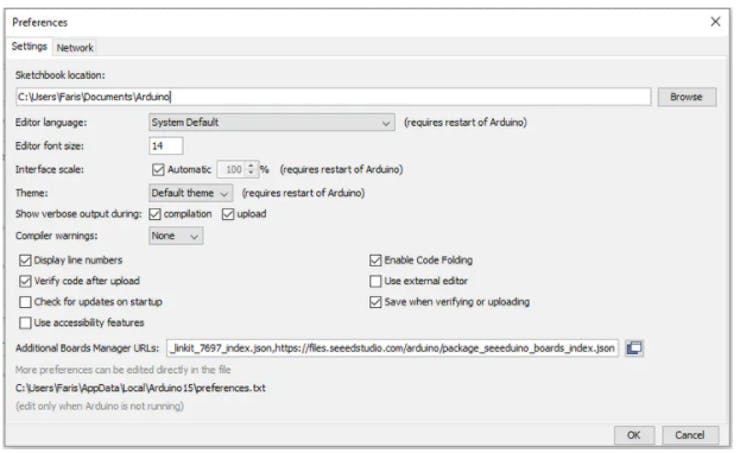Select the Settings tab
This screenshot has height=453, width=740.
tap(29, 47)
